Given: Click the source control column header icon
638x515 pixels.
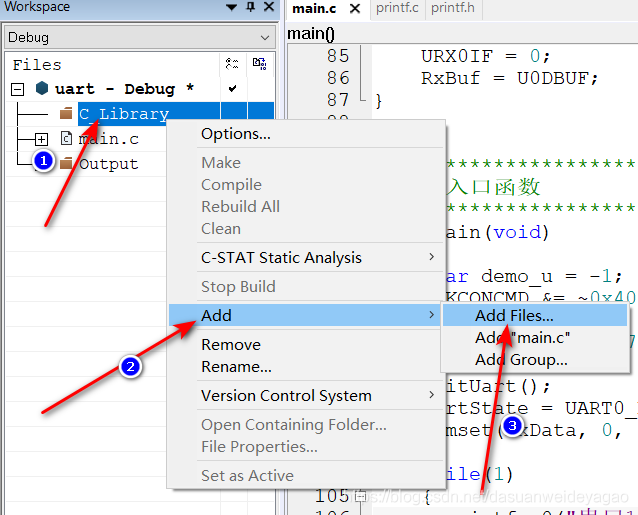Looking at the screenshot, I should point(260,63).
